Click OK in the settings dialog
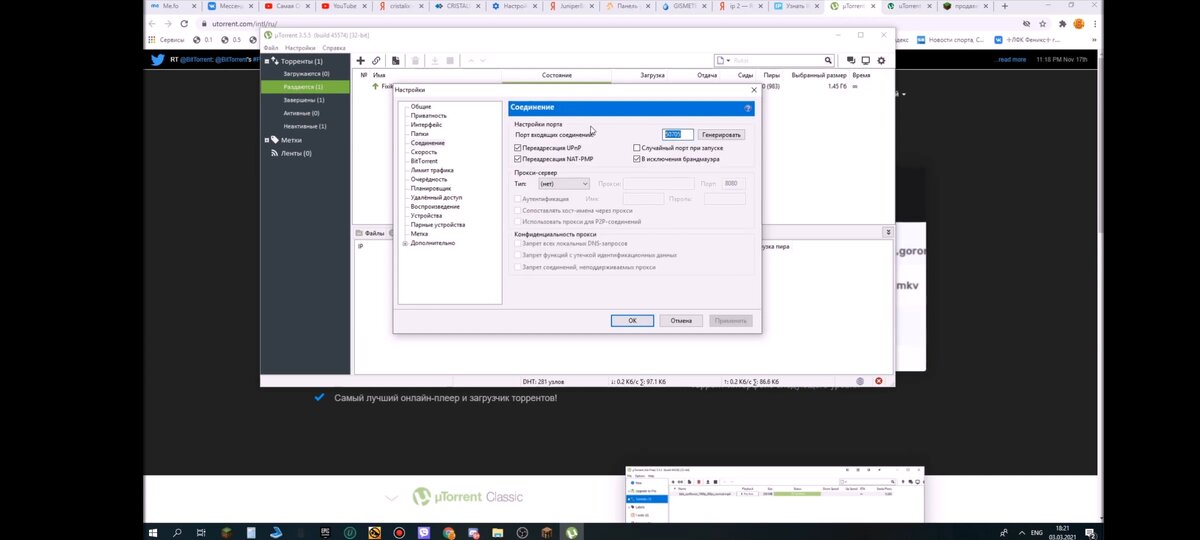The width and height of the screenshot is (1200, 540). click(632, 321)
